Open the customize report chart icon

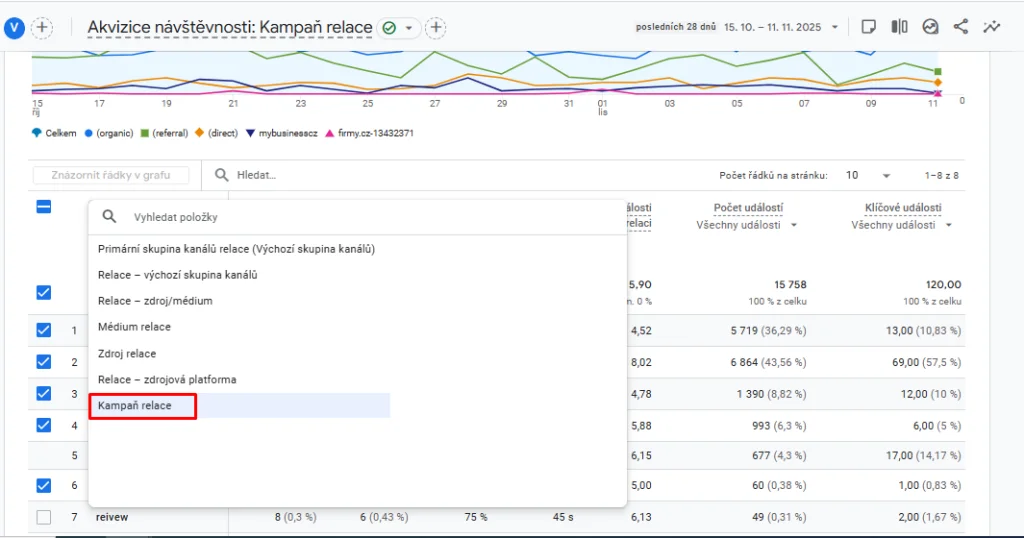[930, 27]
